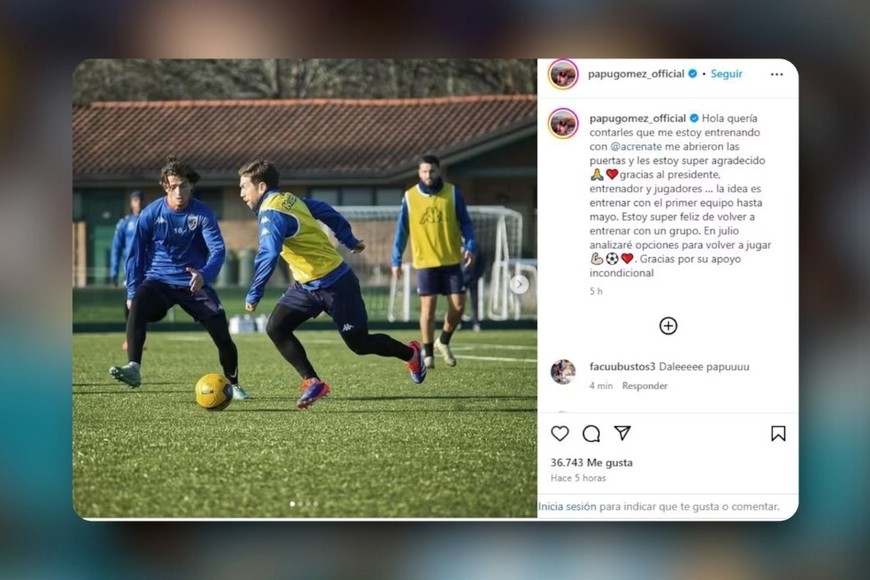This screenshot has height=580, width=870.
Task: Open the three-dot more options menu
Action: [777, 74]
